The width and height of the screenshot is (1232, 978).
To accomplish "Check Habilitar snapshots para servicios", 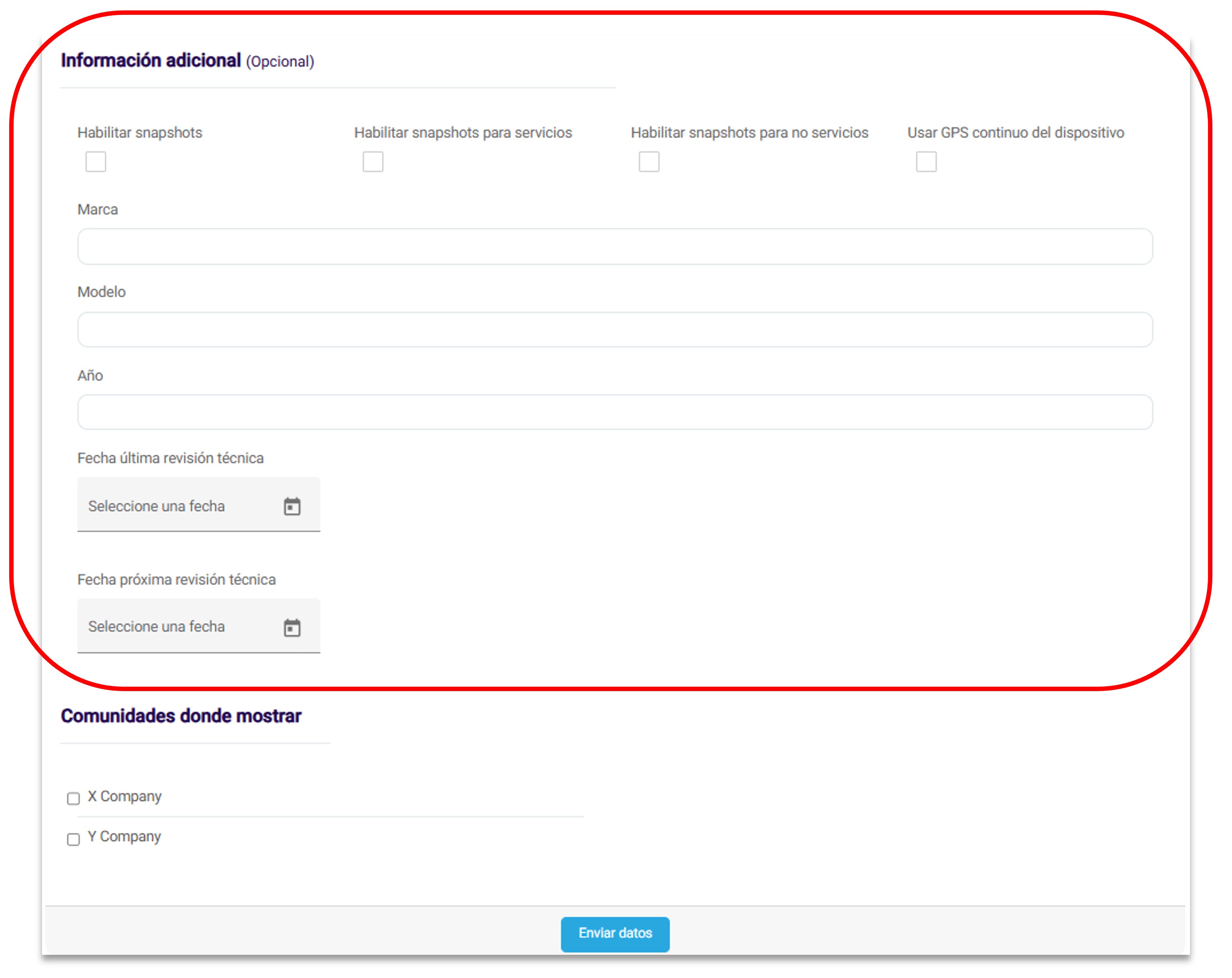I will click(x=372, y=162).
